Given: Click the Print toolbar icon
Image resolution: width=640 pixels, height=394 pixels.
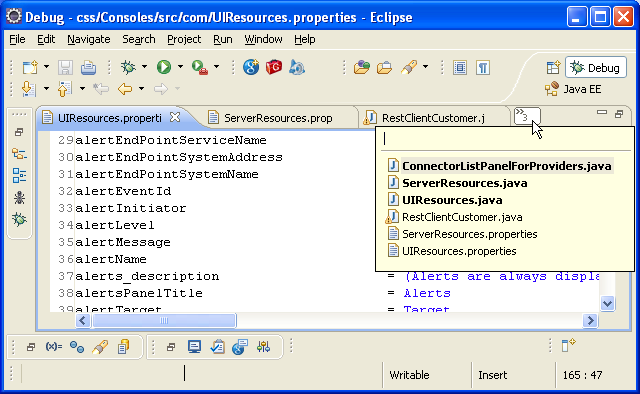Looking at the screenshot, I should point(88,67).
